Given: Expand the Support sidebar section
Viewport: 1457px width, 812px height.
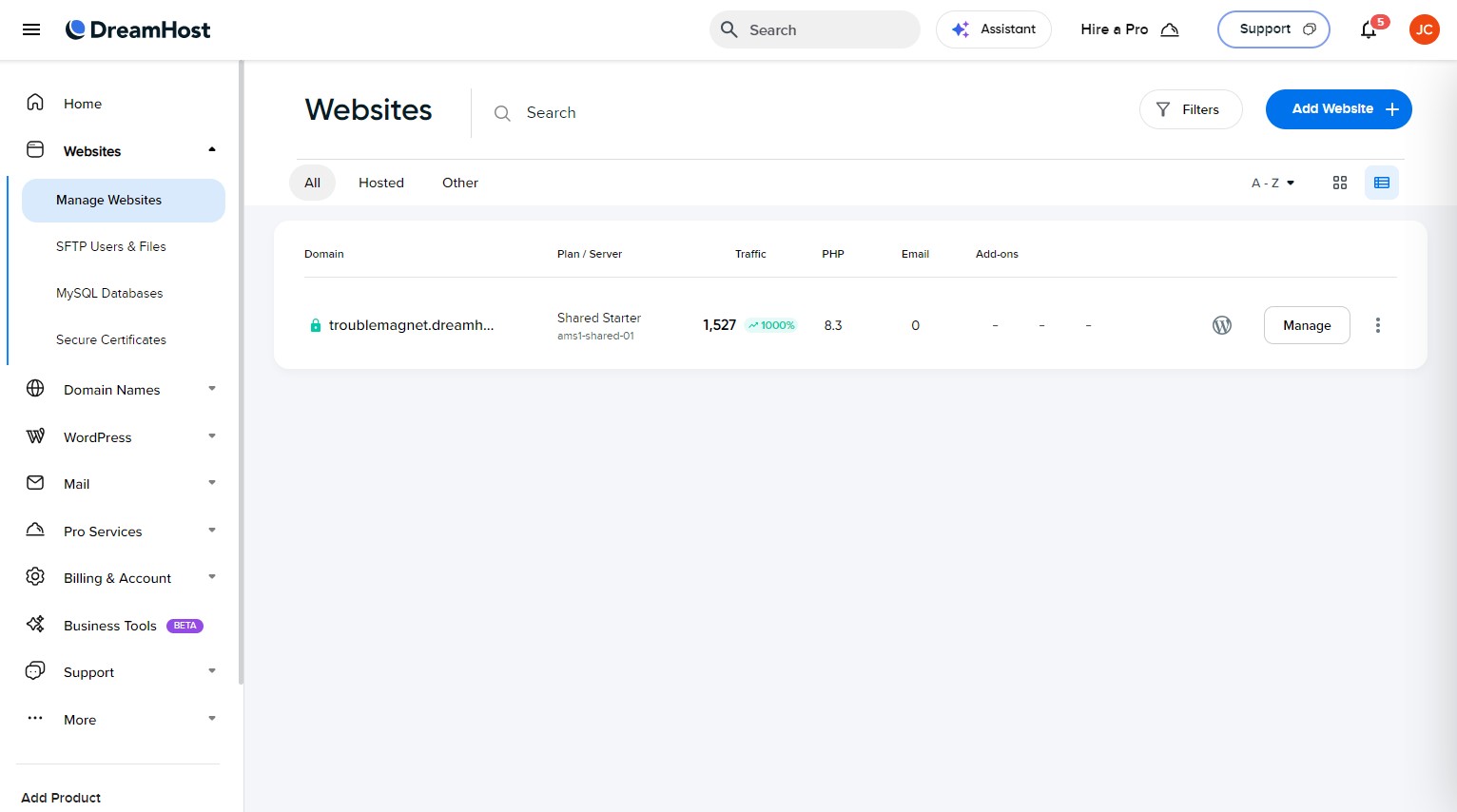Looking at the screenshot, I should point(212,670).
